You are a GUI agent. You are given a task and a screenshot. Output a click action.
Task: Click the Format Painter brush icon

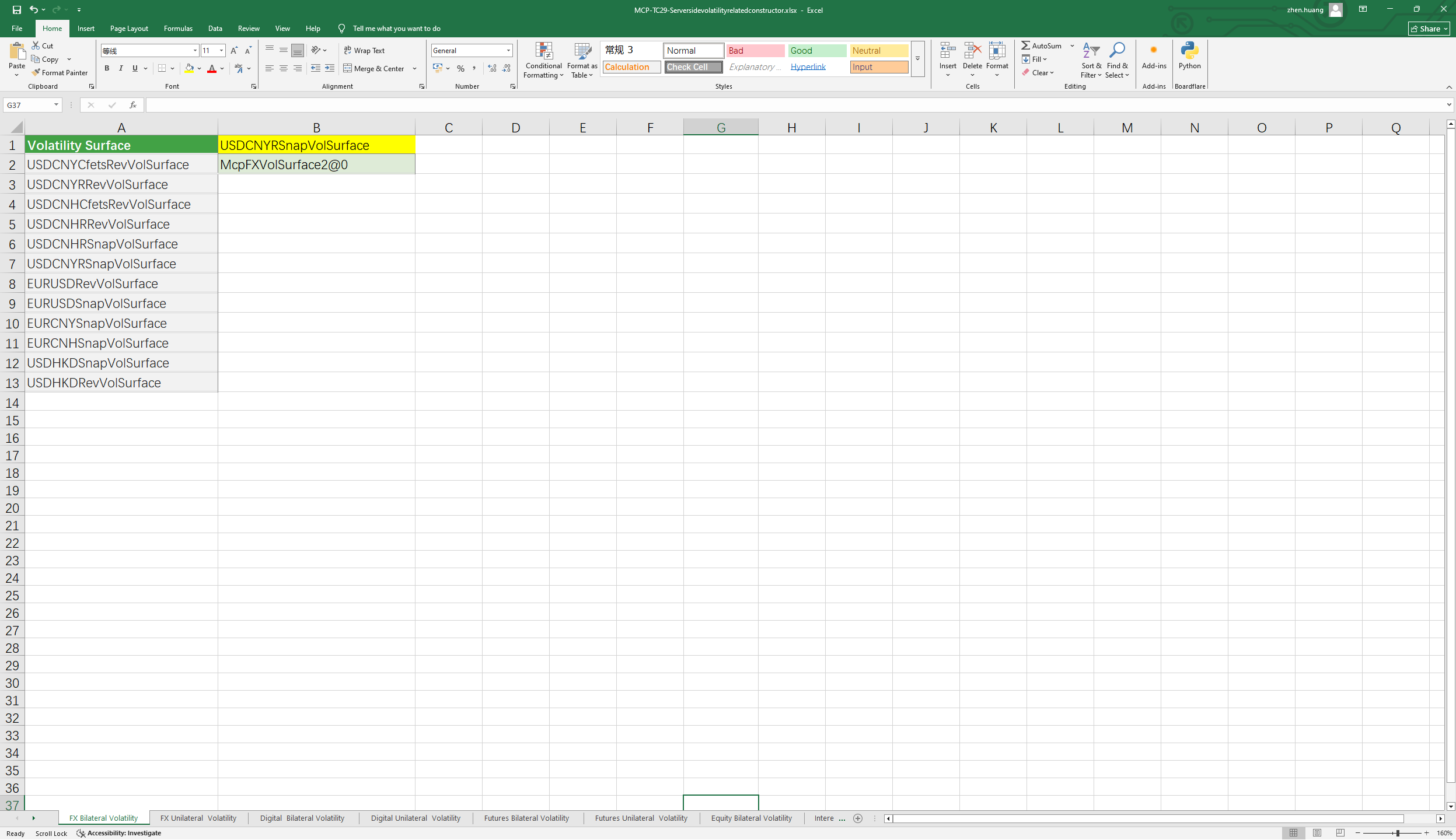pyautogui.click(x=36, y=73)
